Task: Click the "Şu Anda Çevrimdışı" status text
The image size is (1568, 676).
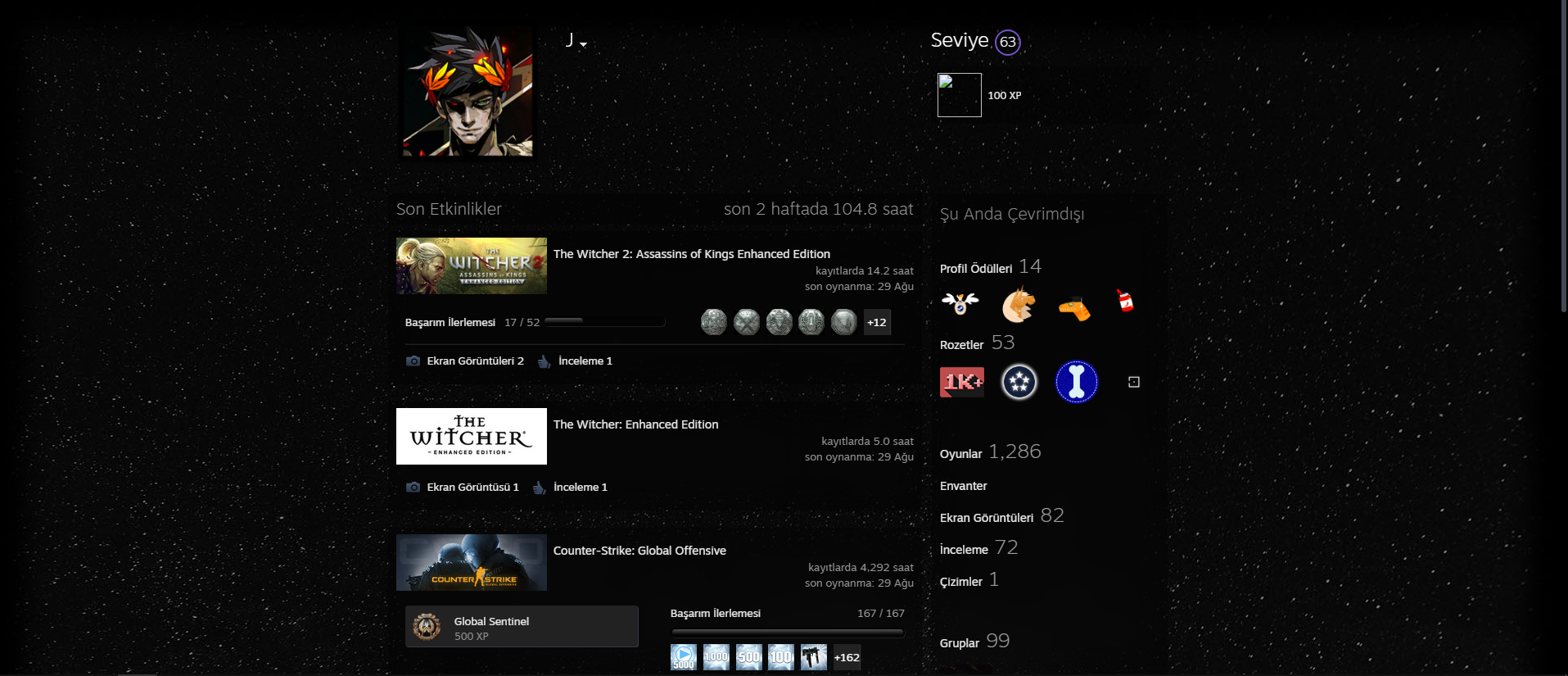Action: (1012, 215)
